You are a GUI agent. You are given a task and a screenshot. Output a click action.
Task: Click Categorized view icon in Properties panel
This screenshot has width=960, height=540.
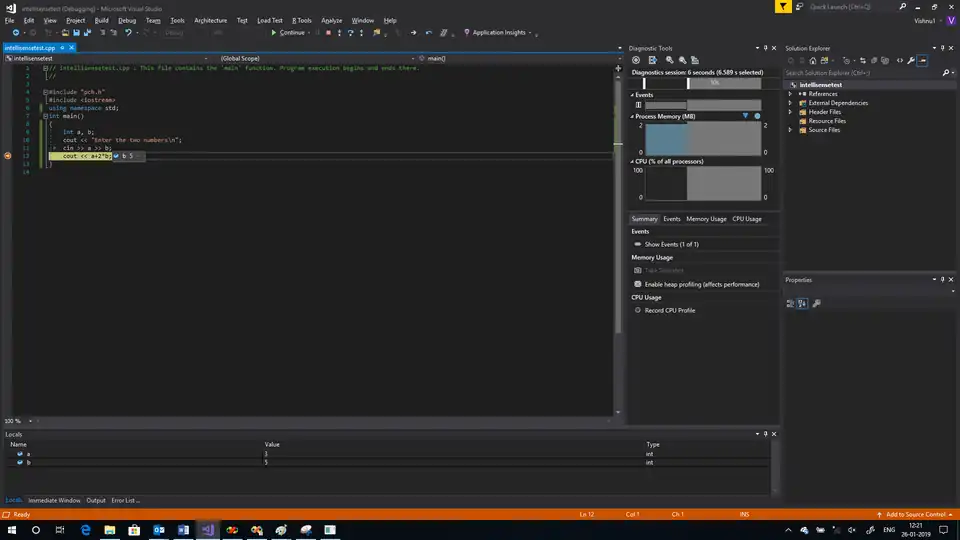[790, 304]
